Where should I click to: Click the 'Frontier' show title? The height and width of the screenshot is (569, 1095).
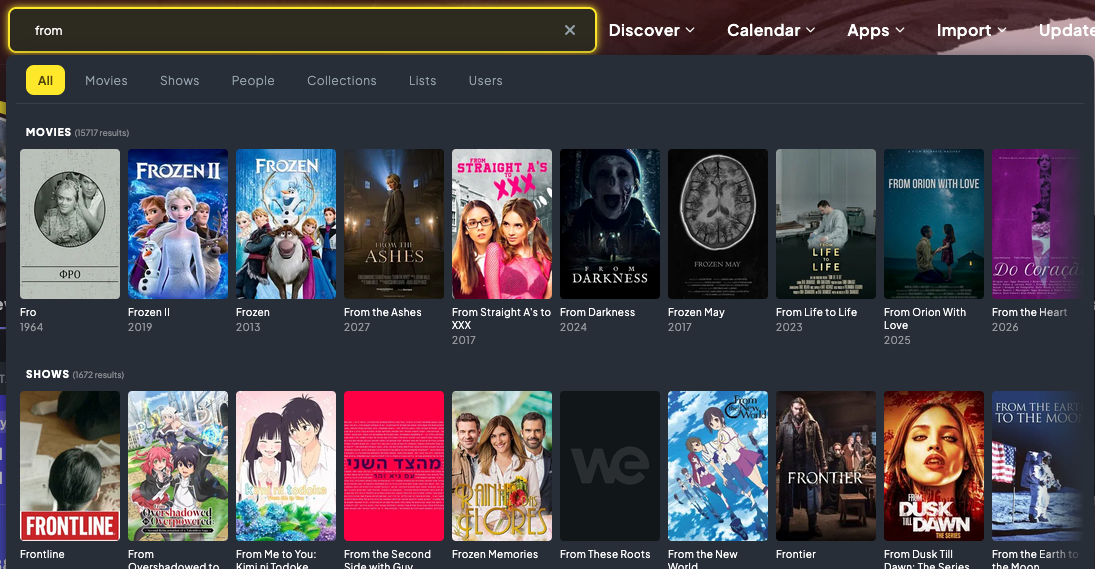(x=796, y=554)
